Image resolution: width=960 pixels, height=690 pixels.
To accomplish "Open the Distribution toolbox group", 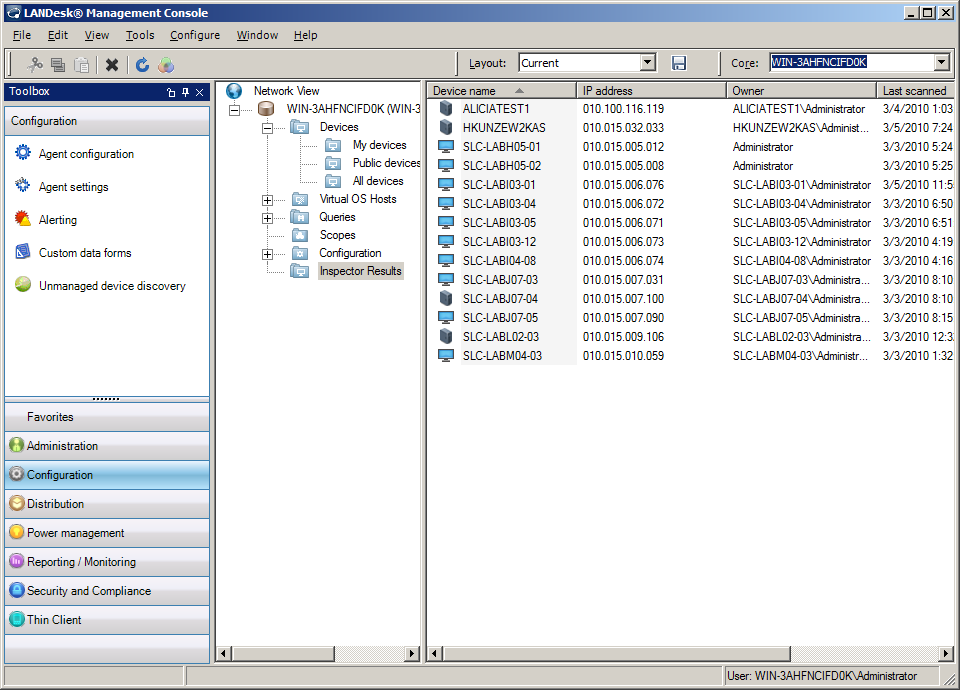I will tap(107, 504).
